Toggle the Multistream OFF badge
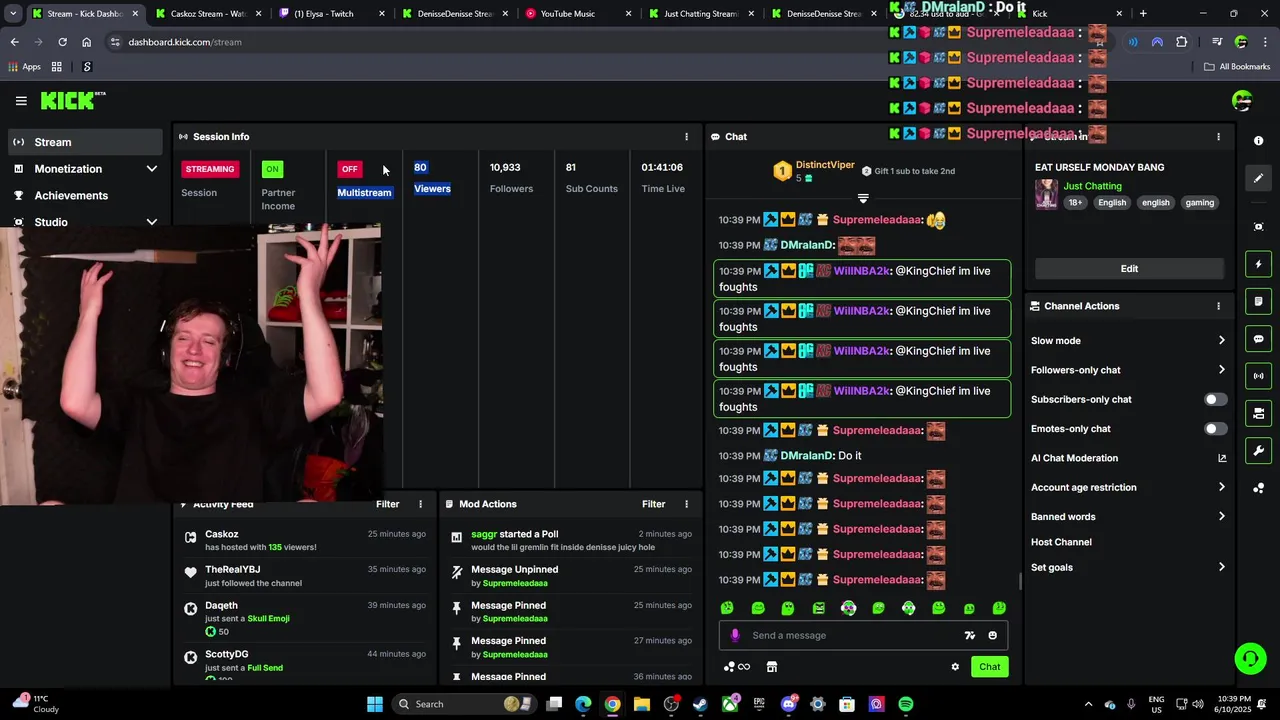Image resolution: width=1280 pixels, height=720 pixels. coord(349,169)
